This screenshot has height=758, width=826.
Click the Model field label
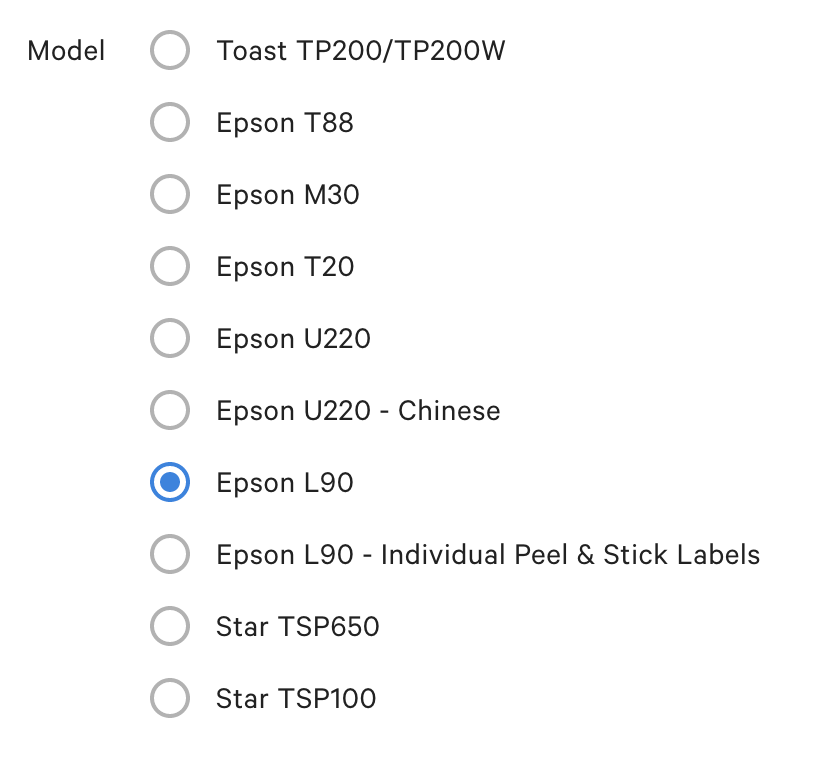[x=66, y=50]
